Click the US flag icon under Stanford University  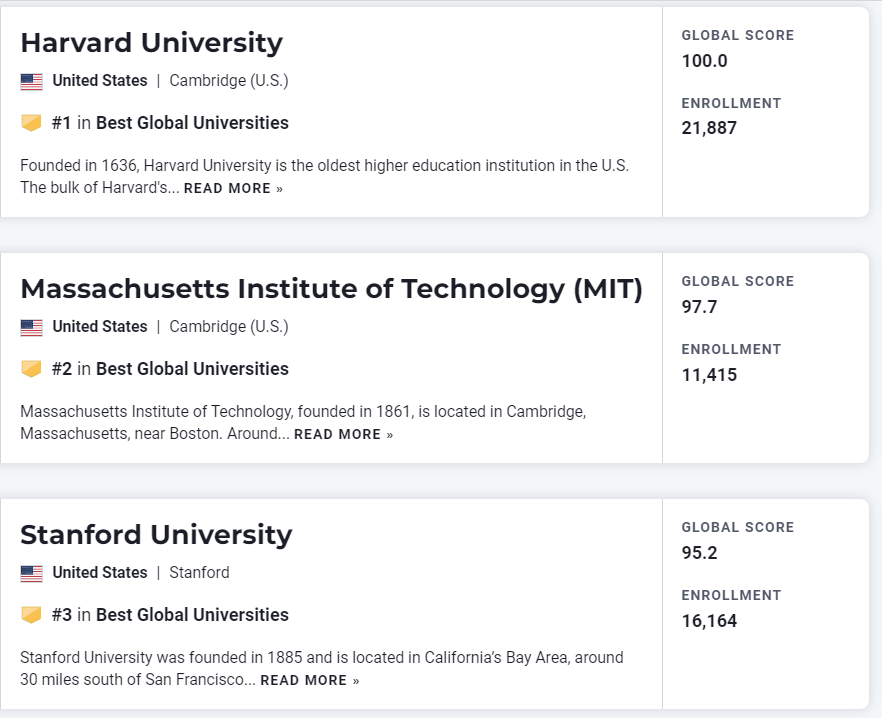32,573
